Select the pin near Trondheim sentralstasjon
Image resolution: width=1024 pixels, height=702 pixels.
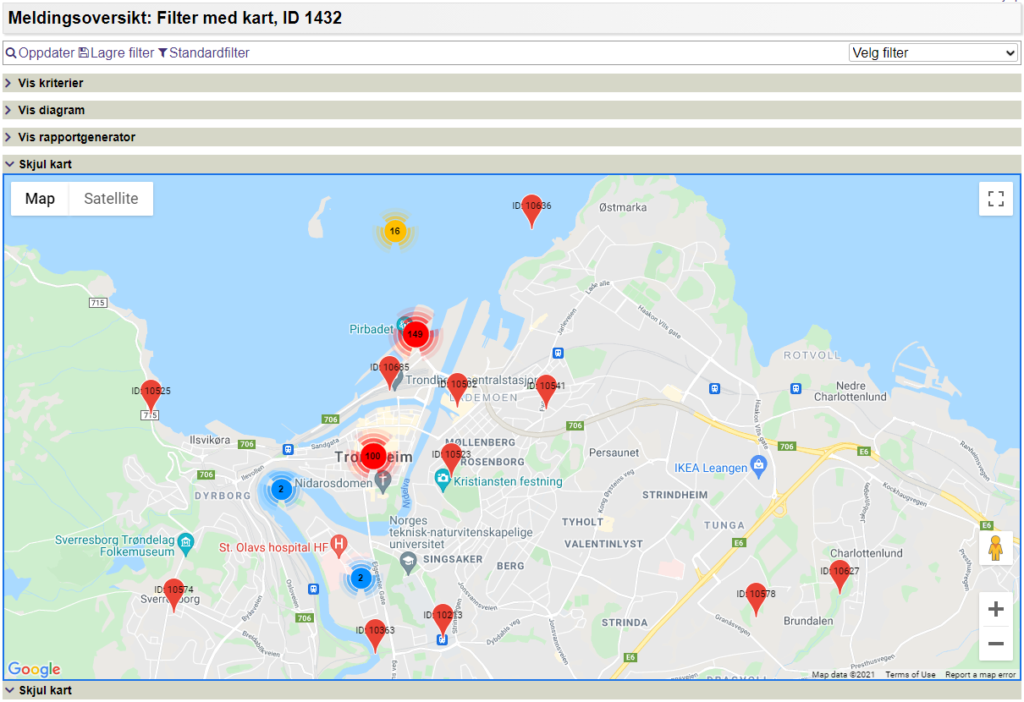[457, 389]
